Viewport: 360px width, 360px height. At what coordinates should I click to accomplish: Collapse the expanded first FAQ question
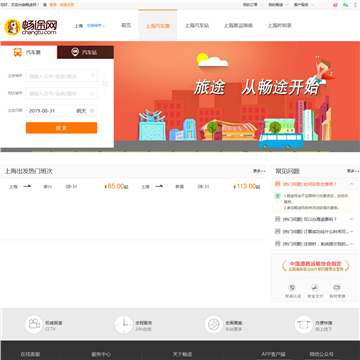click(351, 184)
